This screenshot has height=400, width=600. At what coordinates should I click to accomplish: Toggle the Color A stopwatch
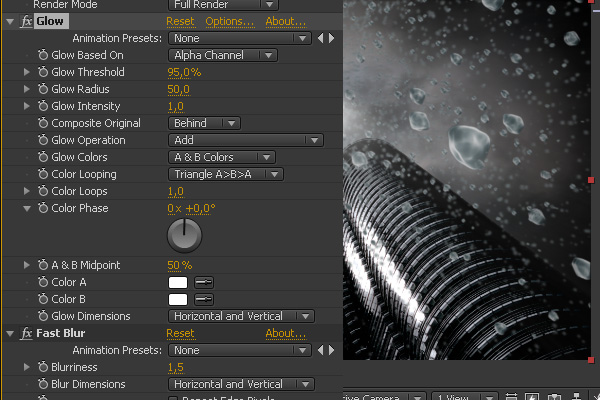pyautogui.click(x=43, y=282)
